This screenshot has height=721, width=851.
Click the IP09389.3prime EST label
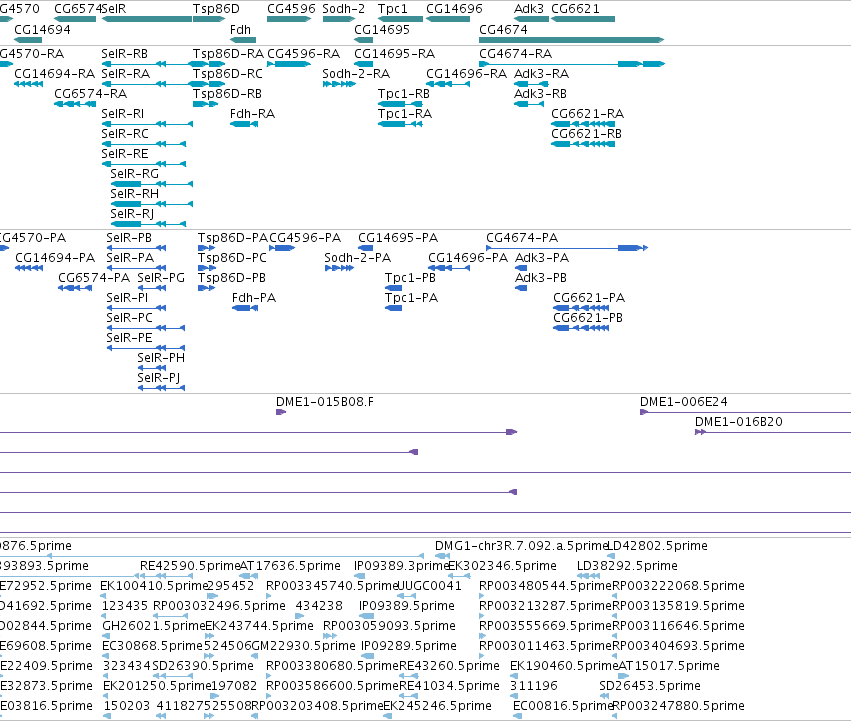pyautogui.click(x=402, y=566)
